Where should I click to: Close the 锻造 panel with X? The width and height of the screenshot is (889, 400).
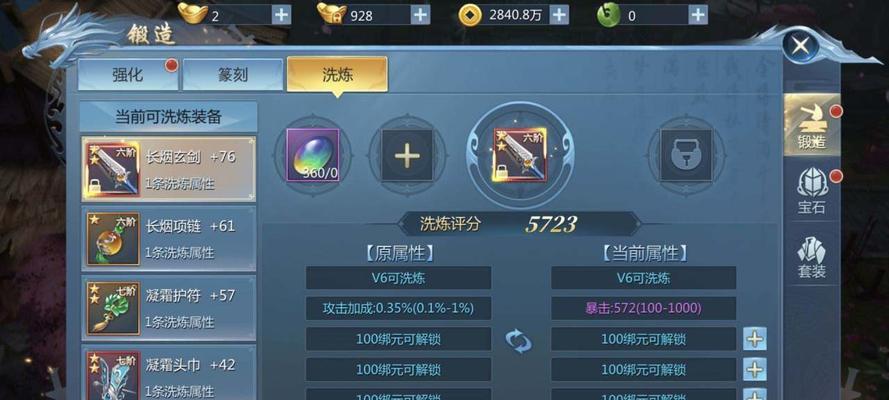pos(801,44)
